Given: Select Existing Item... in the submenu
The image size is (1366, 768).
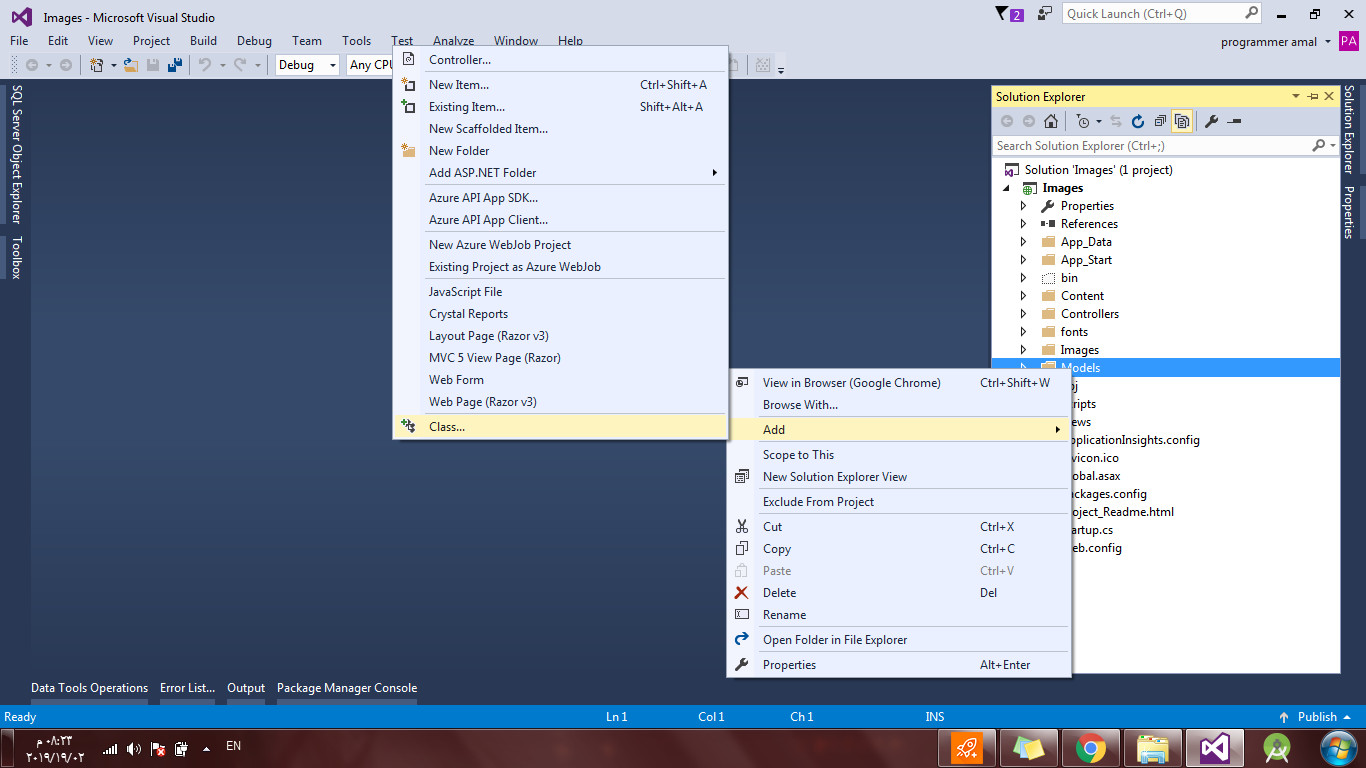Looking at the screenshot, I should tap(560, 107).
